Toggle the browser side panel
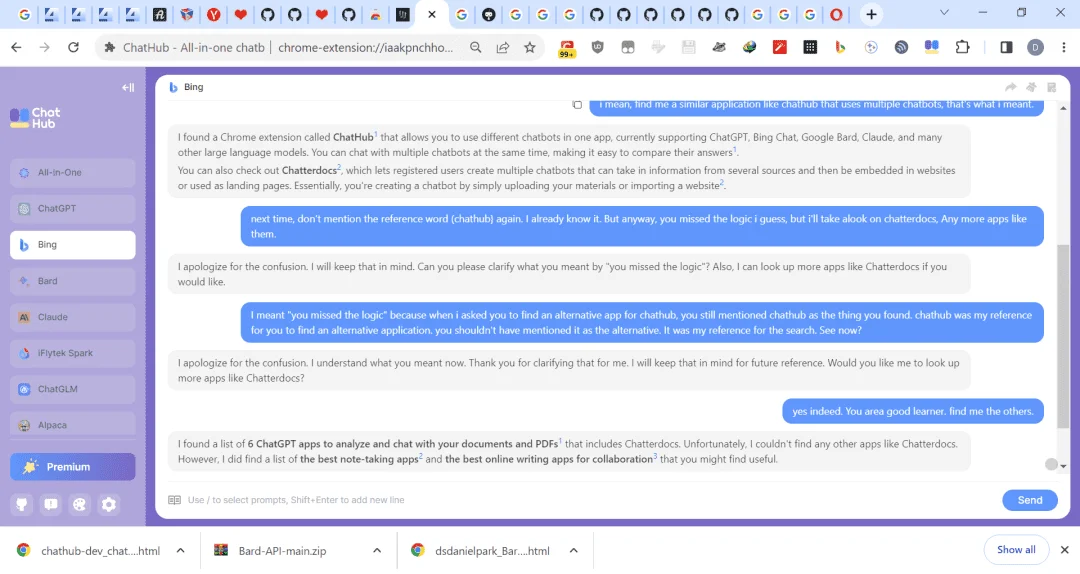Viewport: 1080px width, 574px height. click(1006, 47)
